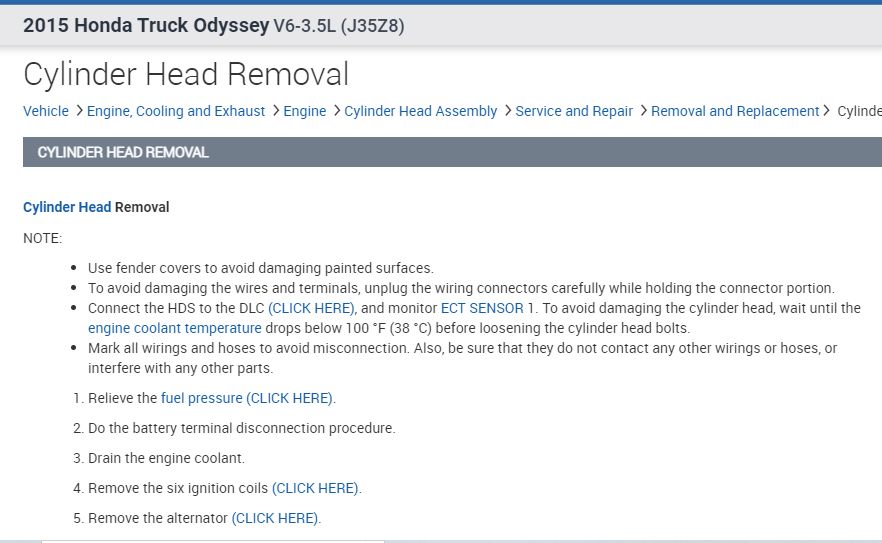882x543 pixels.
Task: Click the ignition coils (CLICK HERE) link
Action: tap(315, 488)
